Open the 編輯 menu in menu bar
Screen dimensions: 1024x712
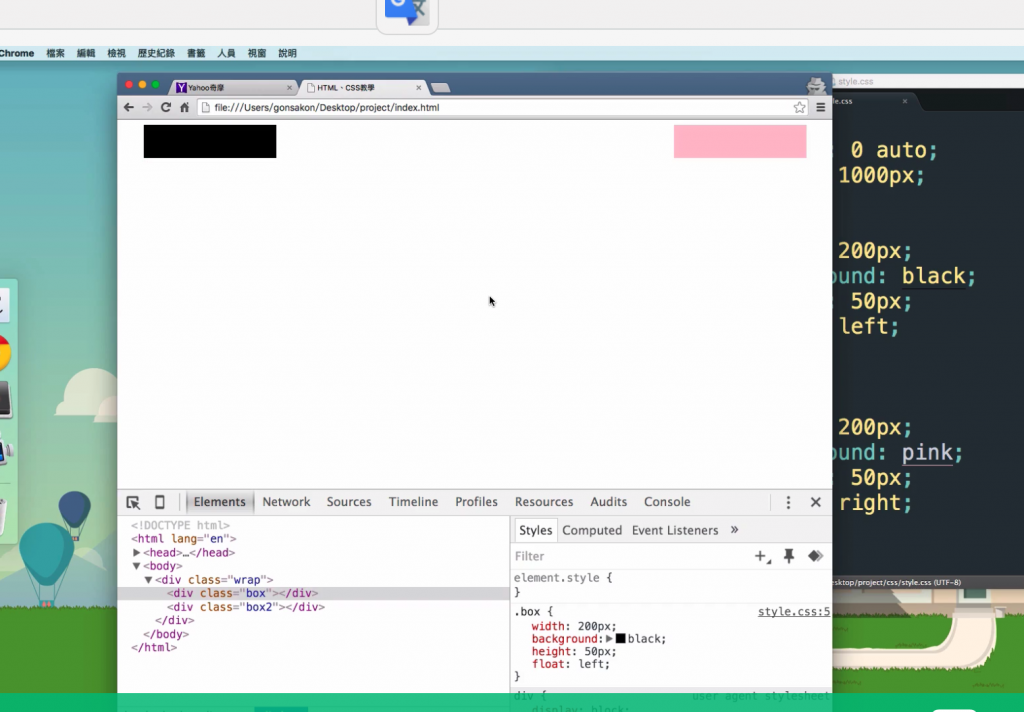point(86,53)
